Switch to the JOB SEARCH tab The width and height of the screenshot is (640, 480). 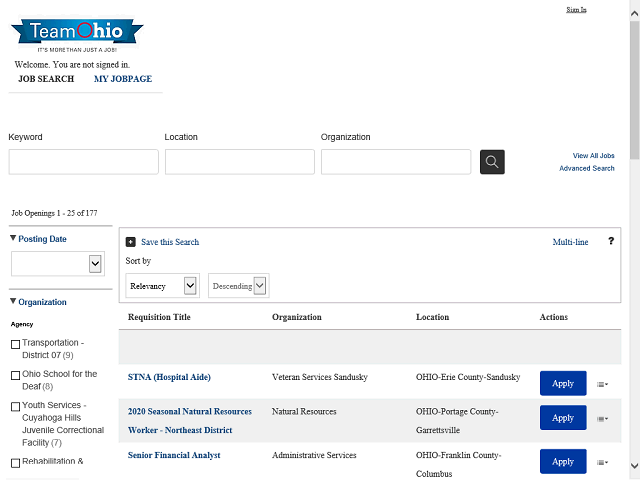[46, 79]
